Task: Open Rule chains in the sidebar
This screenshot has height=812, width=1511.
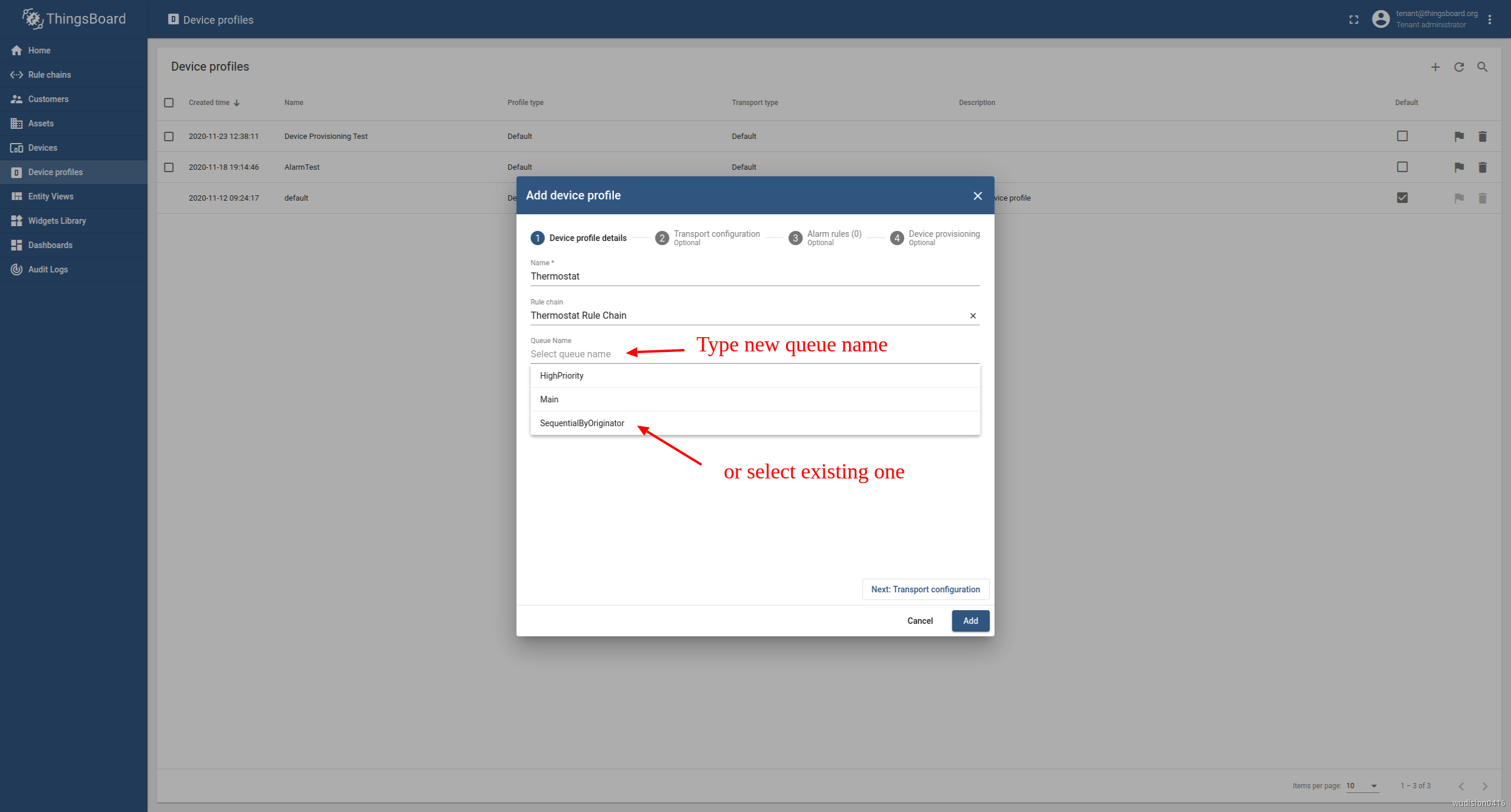Action: click(49, 75)
